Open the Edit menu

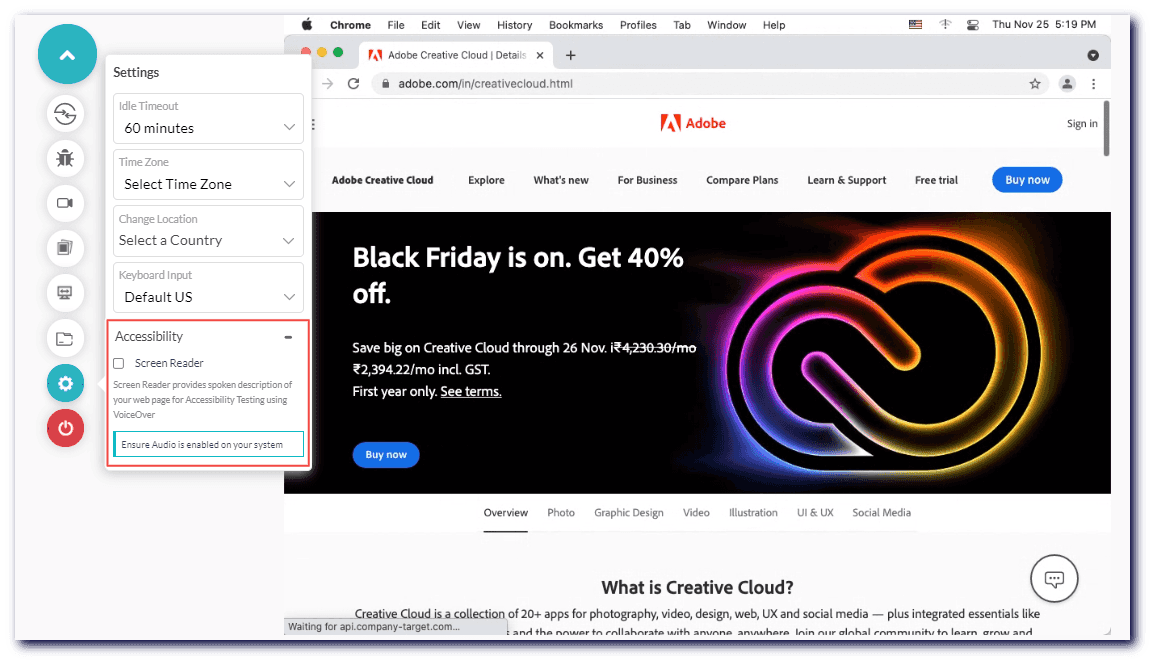pos(431,25)
